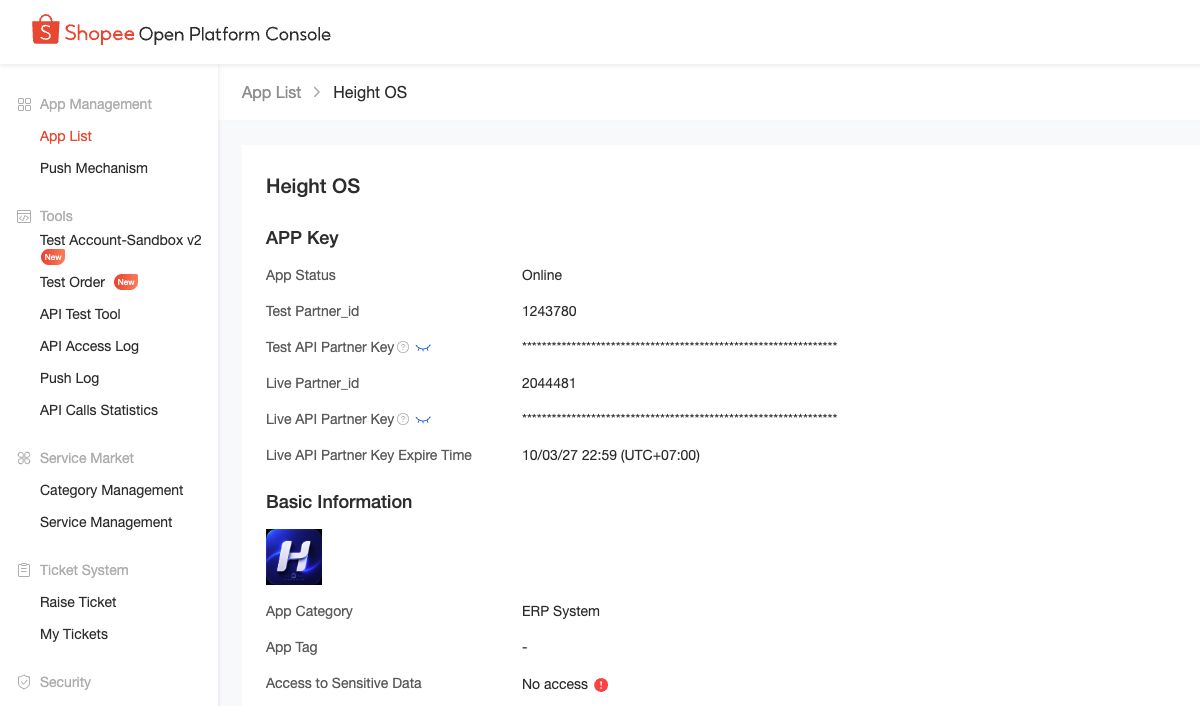Click the Basic Information section heading
This screenshot has height=706, width=1200.
coord(339,502)
